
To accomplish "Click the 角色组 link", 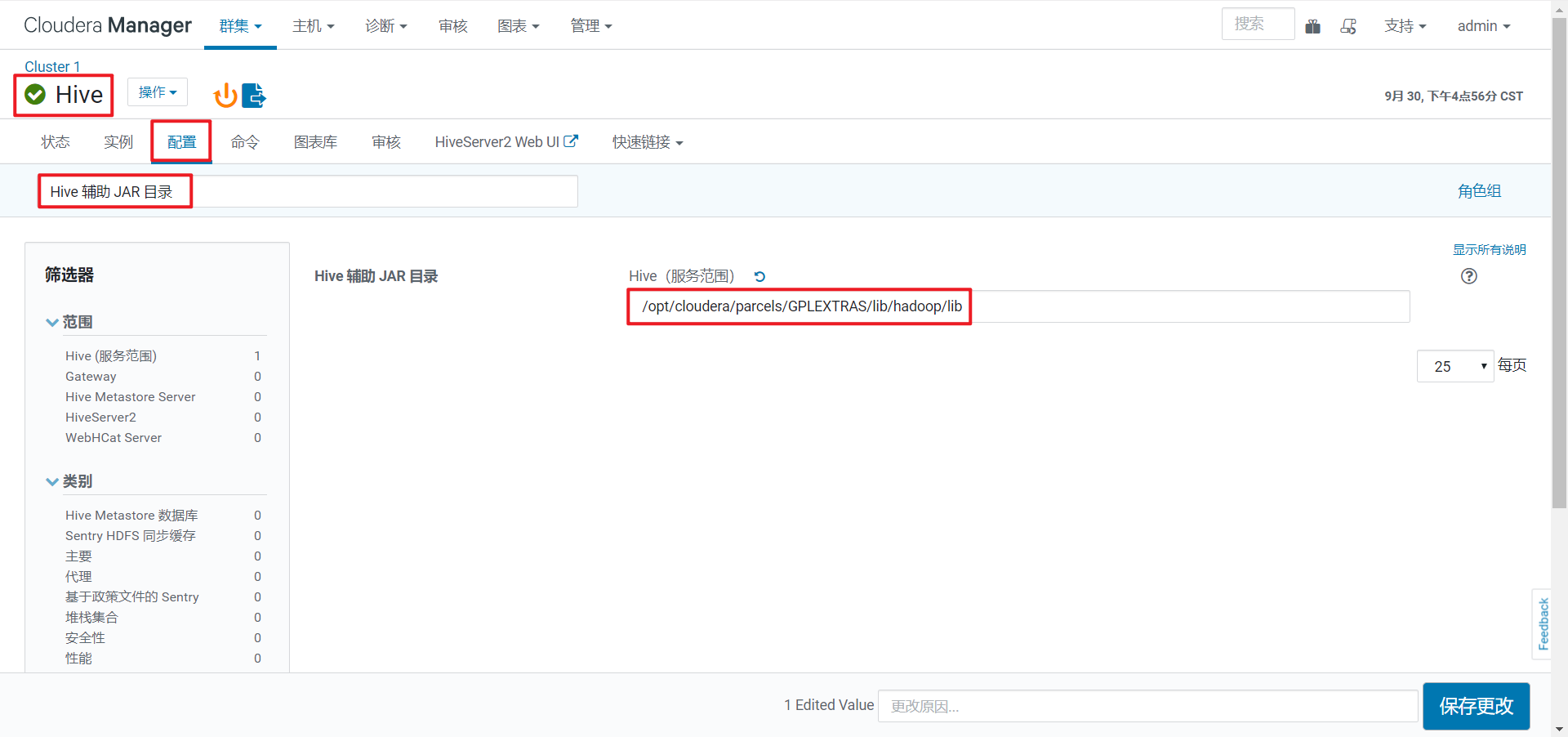I will [x=1480, y=191].
